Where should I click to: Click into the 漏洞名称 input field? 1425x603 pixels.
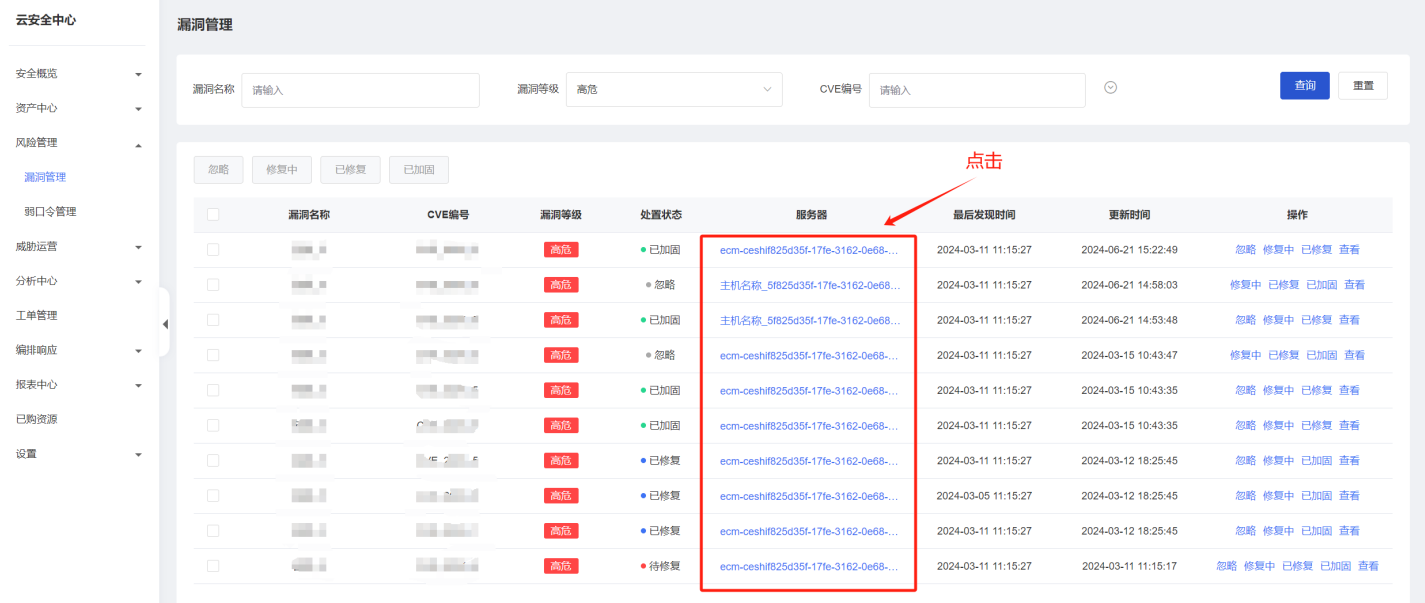360,90
